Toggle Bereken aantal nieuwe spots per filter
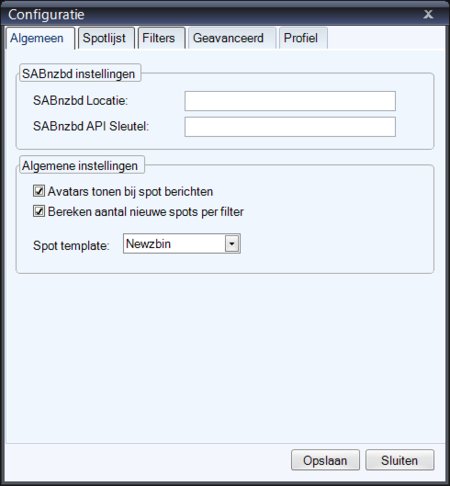The image size is (450, 486). tap(39, 211)
